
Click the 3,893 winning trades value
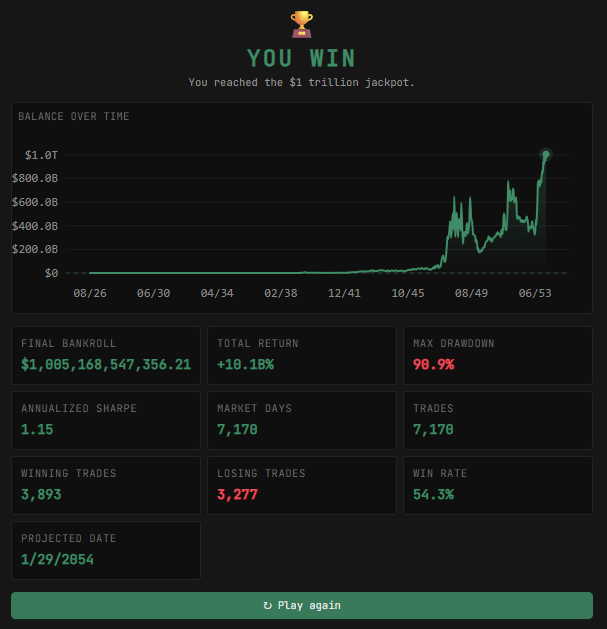41,494
